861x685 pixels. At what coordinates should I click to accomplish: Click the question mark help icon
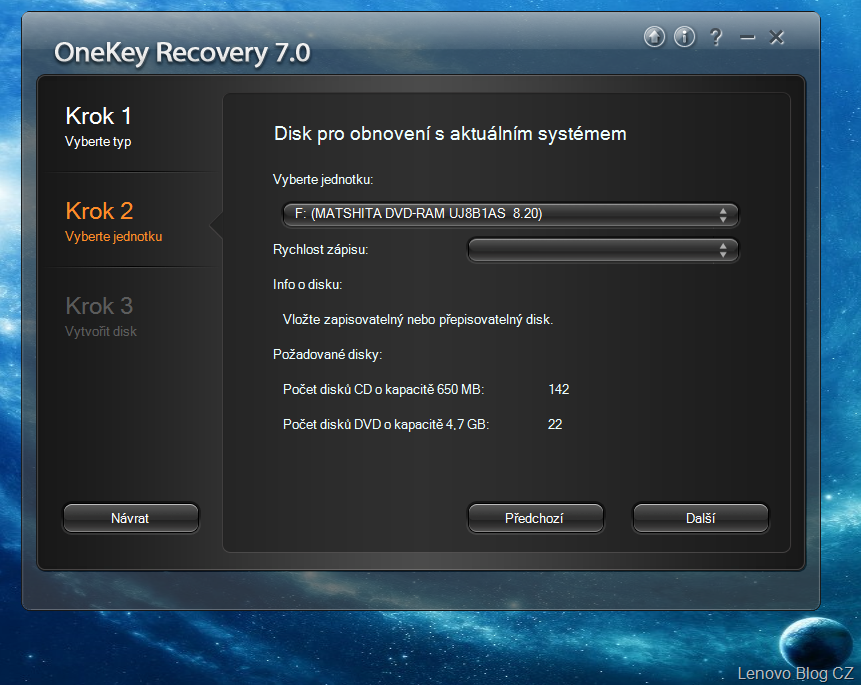[716, 38]
